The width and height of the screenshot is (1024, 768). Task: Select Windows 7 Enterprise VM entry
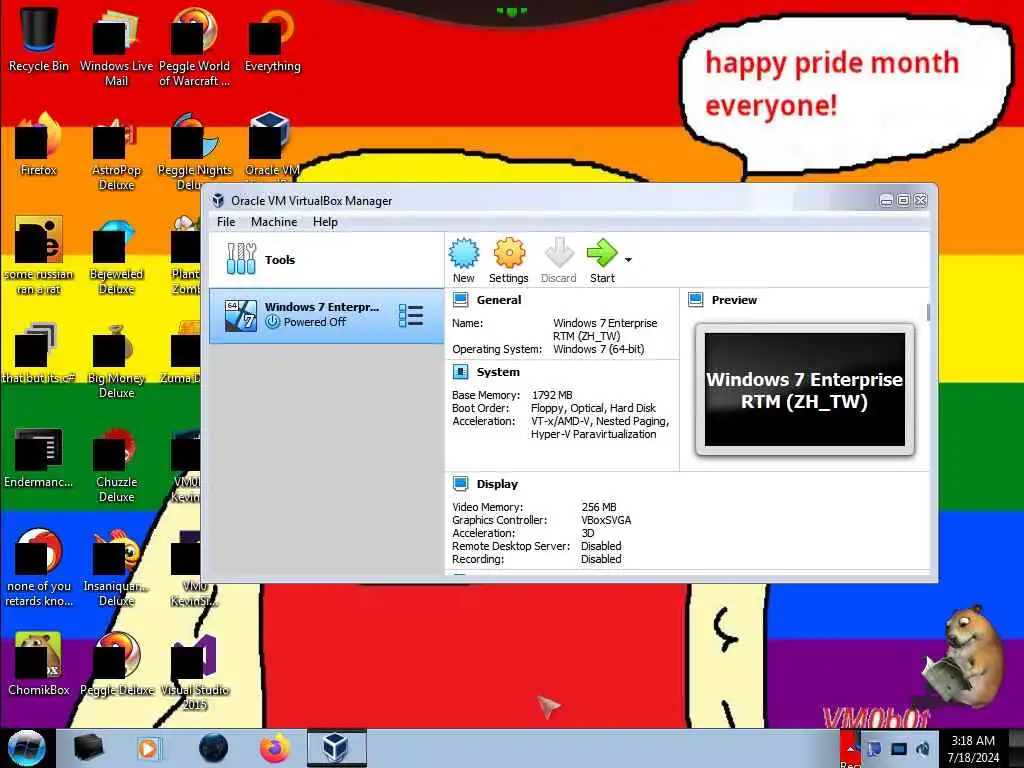[x=326, y=315]
